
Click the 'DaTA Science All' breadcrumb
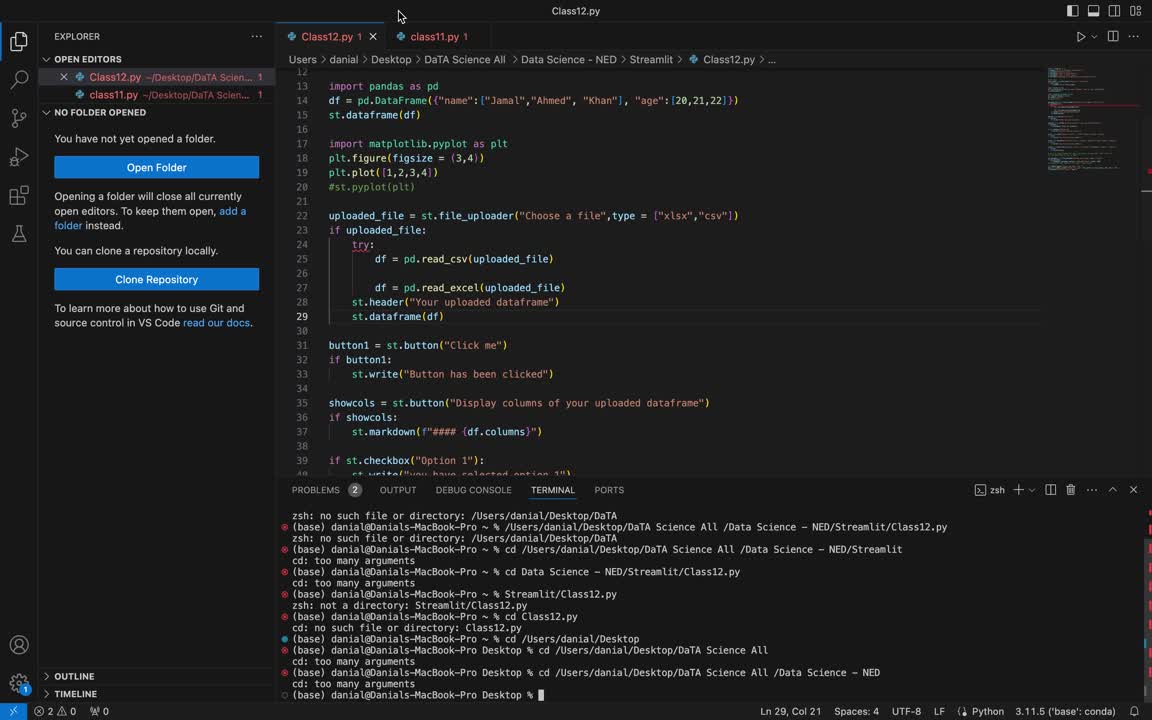[x=464, y=60]
